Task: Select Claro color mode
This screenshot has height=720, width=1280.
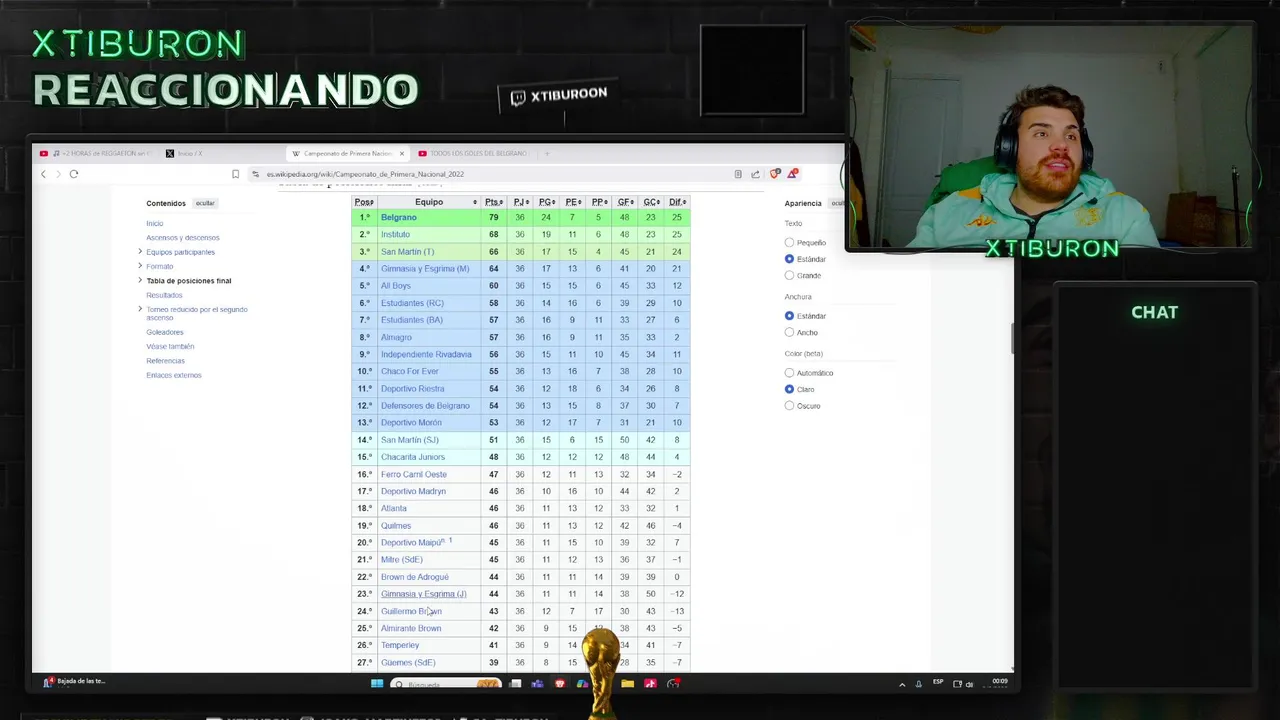Action: click(x=790, y=389)
